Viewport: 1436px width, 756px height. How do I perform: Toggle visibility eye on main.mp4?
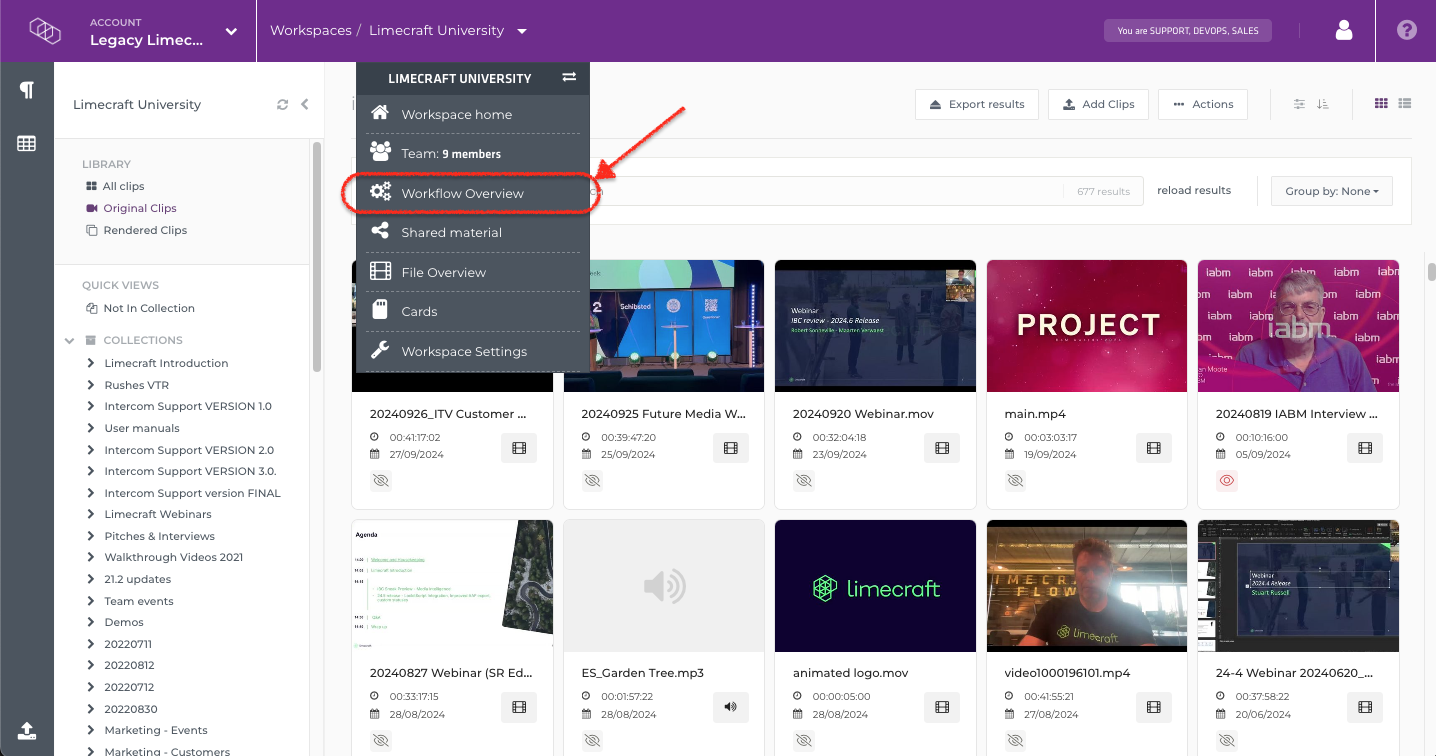(x=1015, y=481)
